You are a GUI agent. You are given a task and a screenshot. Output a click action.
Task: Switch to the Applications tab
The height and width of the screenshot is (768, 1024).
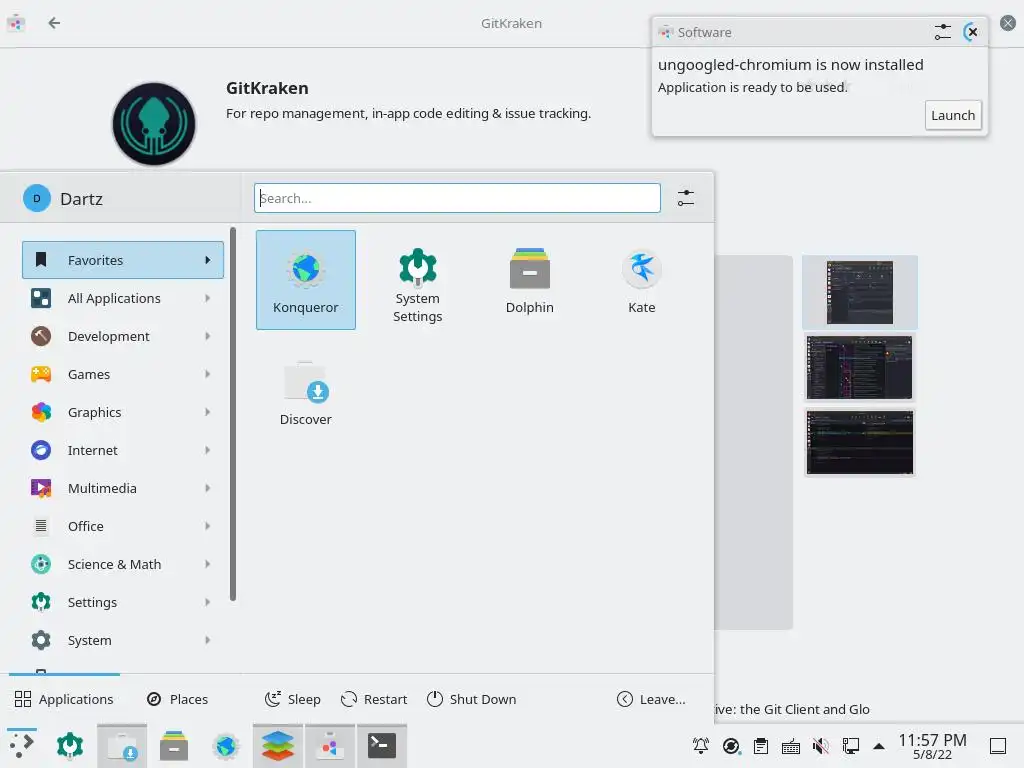click(64, 699)
